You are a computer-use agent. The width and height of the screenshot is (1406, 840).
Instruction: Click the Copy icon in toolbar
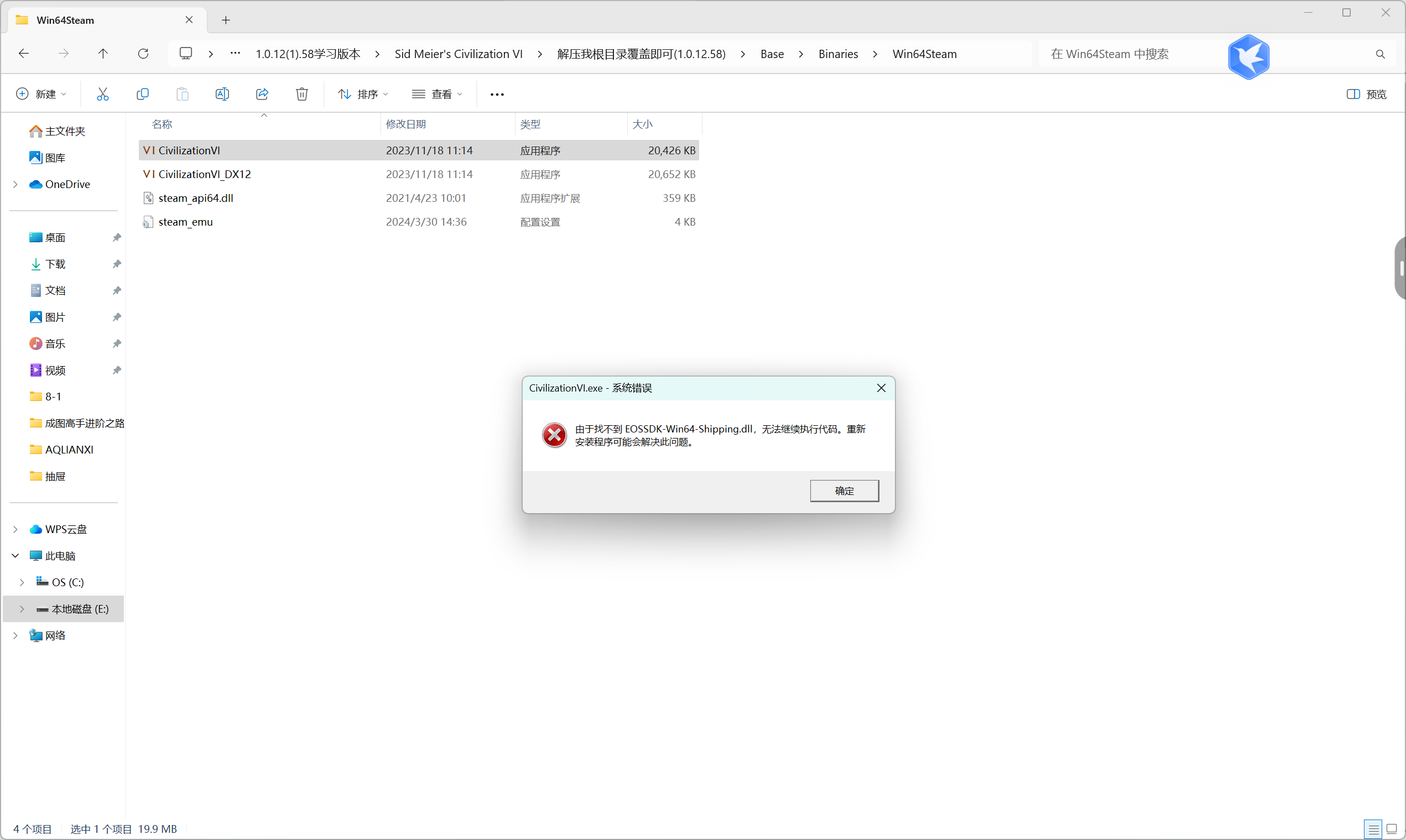pyautogui.click(x=143, y=94)
